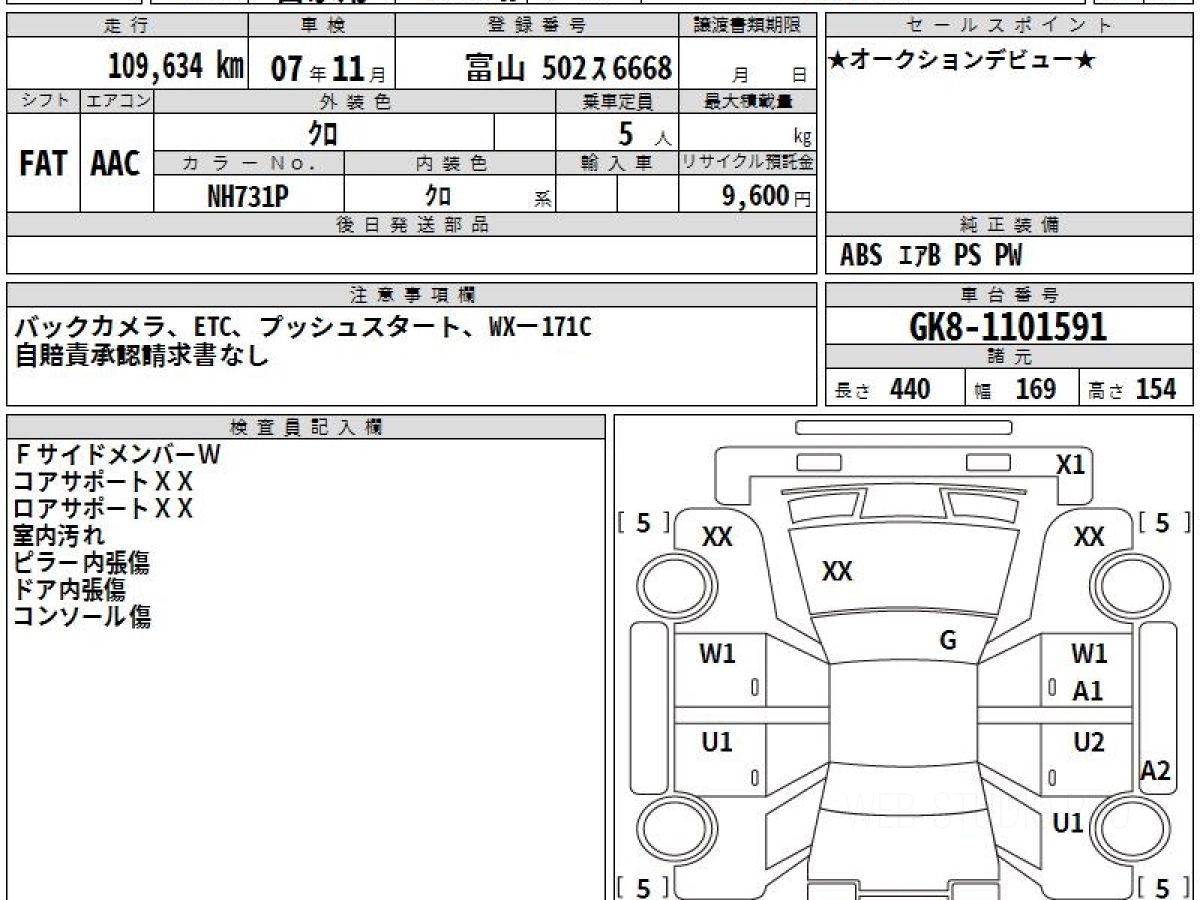Click inspector note コアサポートXX
Image resolution: width=1200 pixels, height=900 pixels.
(103, 481)
